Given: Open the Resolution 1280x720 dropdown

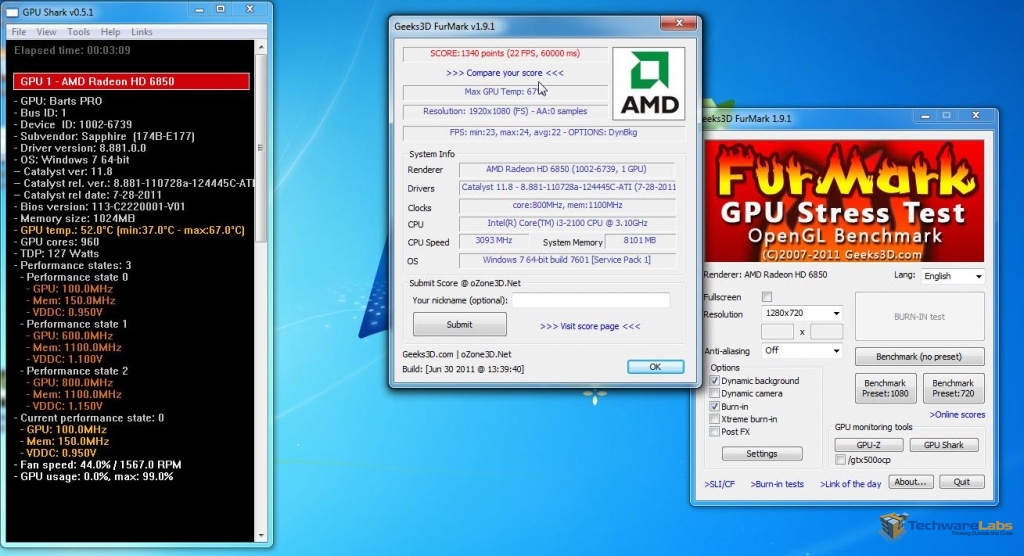Looking at the screenshot, I should pos(802,313).
